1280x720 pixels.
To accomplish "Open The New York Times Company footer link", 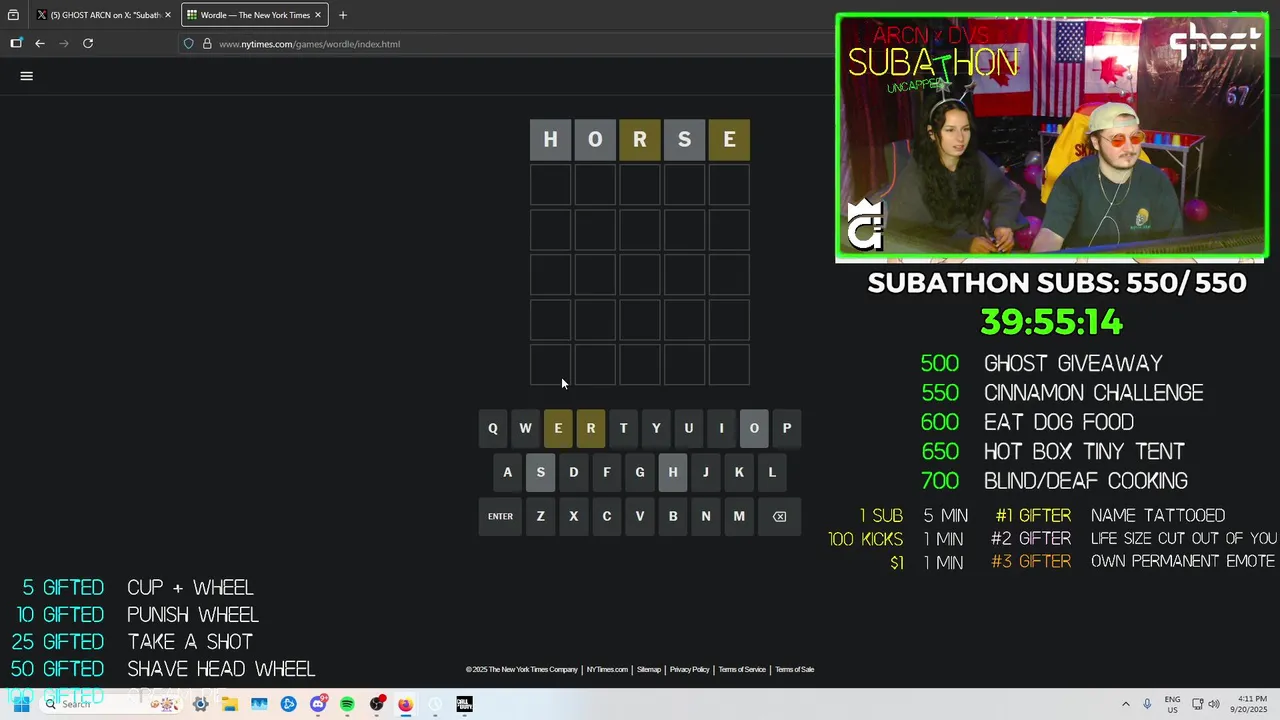I will (522, 670).
